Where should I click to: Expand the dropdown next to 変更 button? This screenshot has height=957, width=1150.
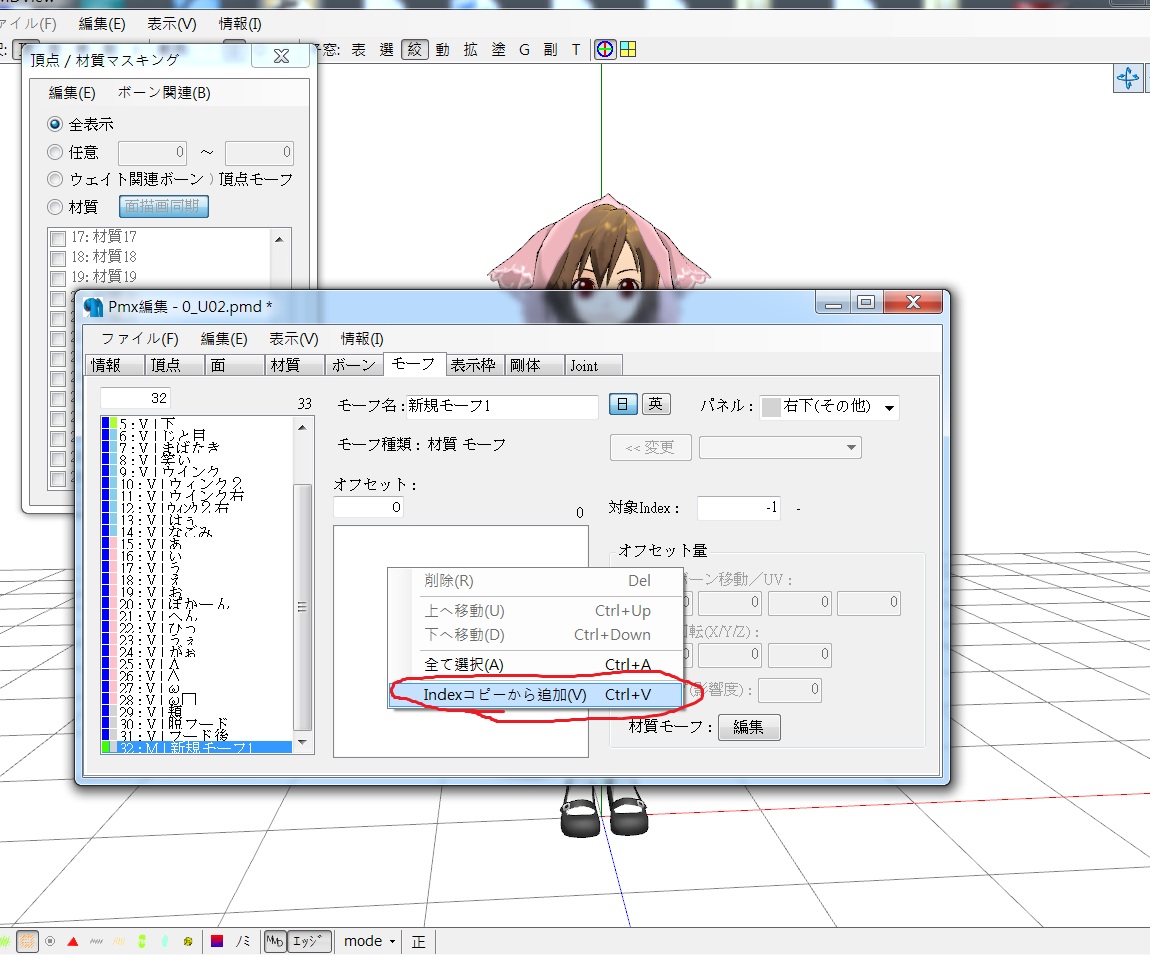pyautogui.click(x=780, y=447)
